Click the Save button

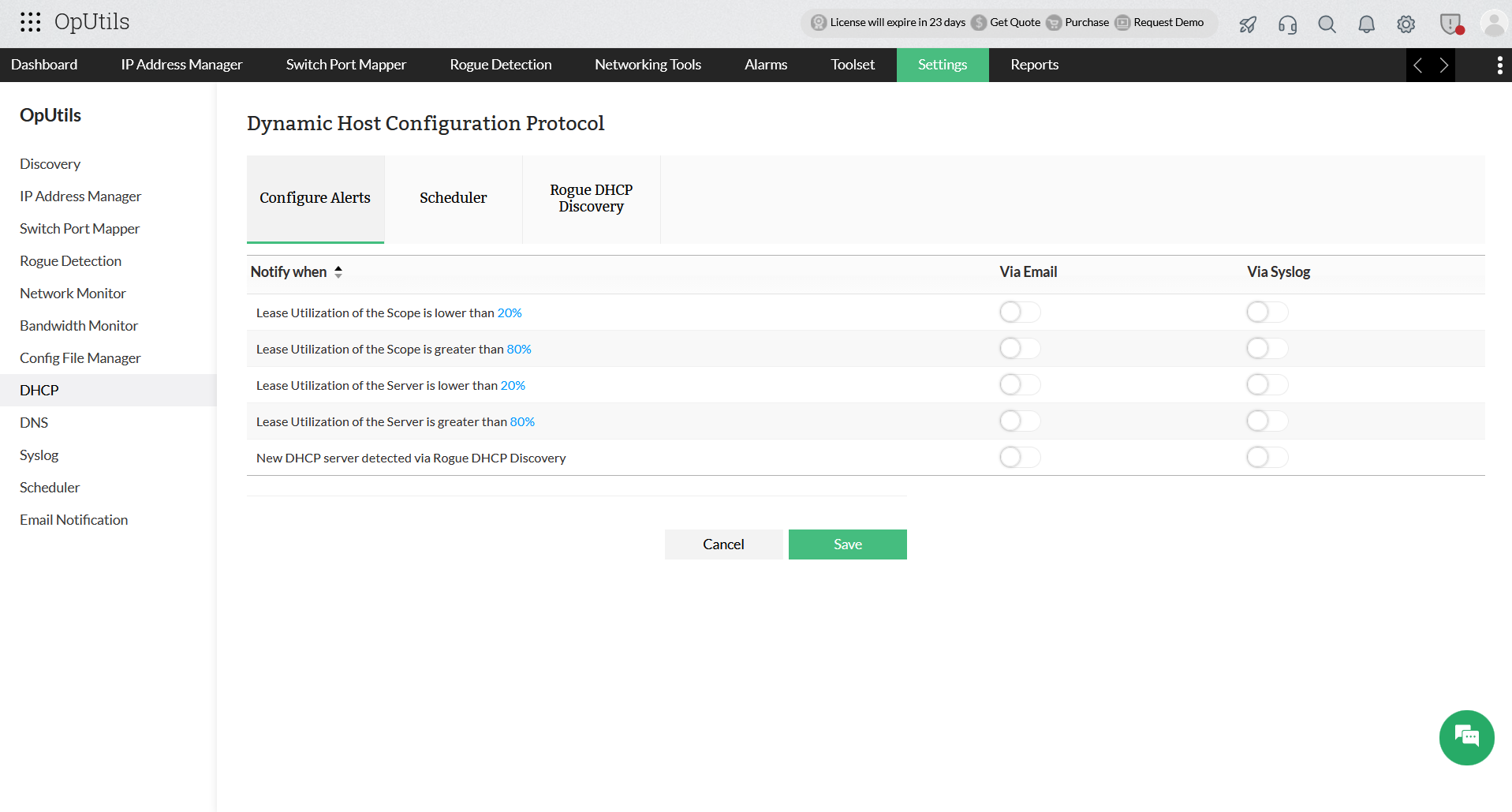coord(848,544)
